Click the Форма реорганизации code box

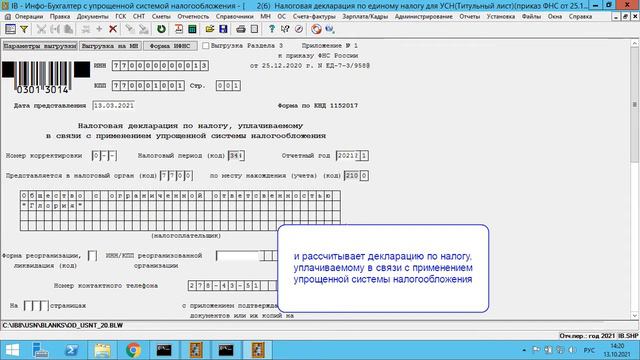click(93, 256)
